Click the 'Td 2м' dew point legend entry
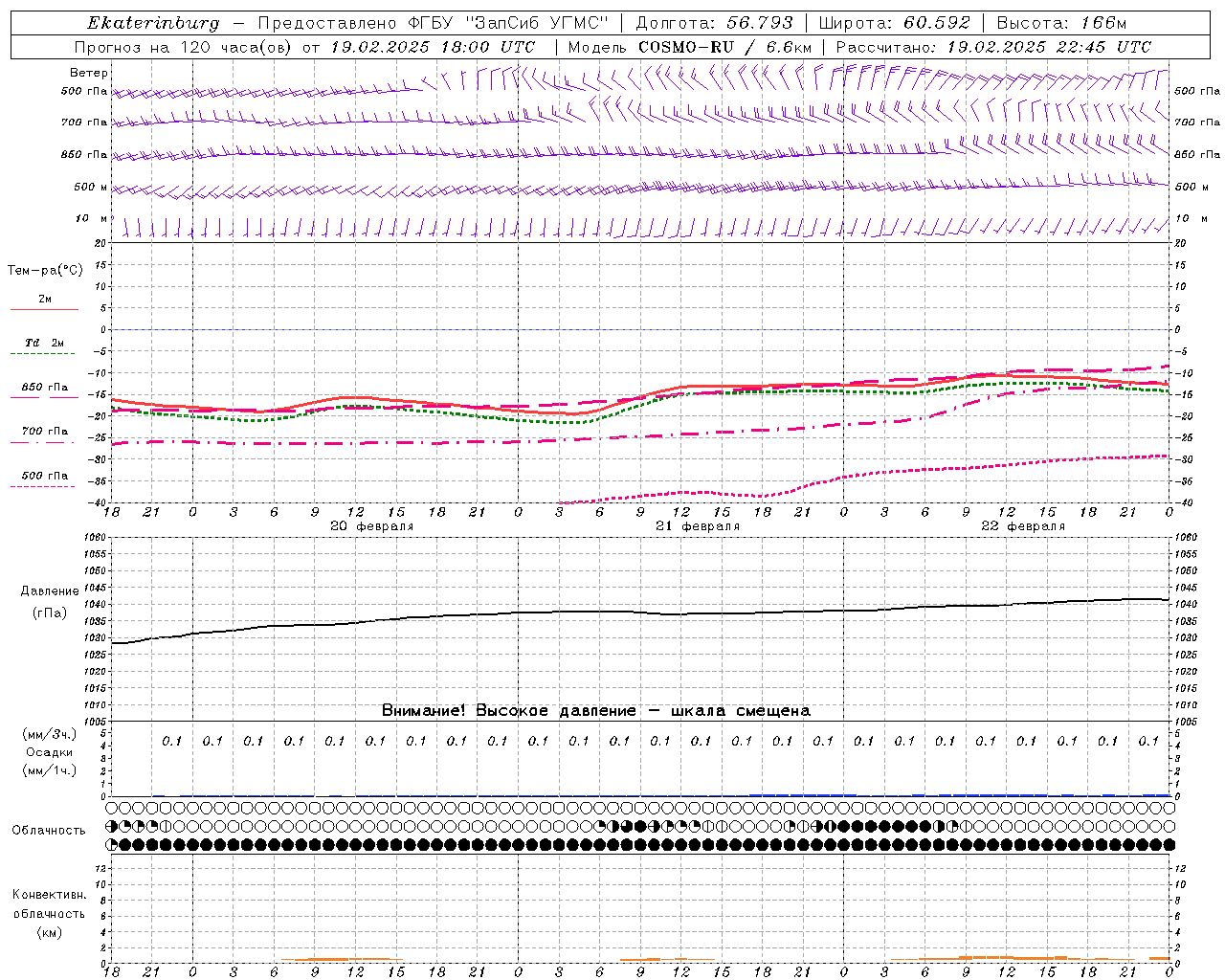Image resolution: width=1225 pixels, height=980 pixels. pos(45,343)
